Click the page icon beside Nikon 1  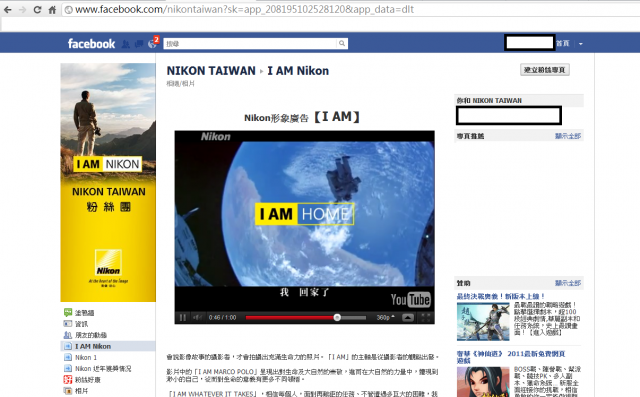pos(68,357)
